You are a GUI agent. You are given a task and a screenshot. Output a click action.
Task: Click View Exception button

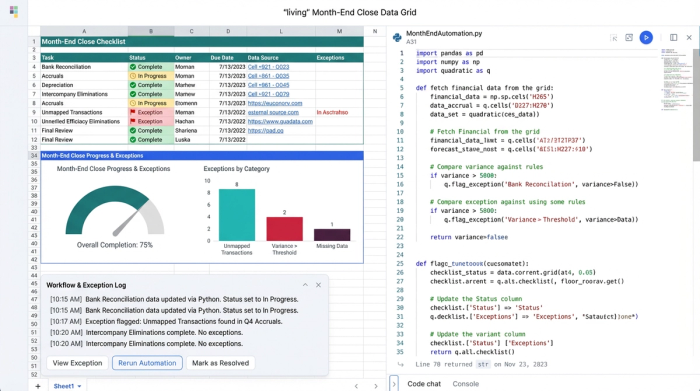[77, 363]
